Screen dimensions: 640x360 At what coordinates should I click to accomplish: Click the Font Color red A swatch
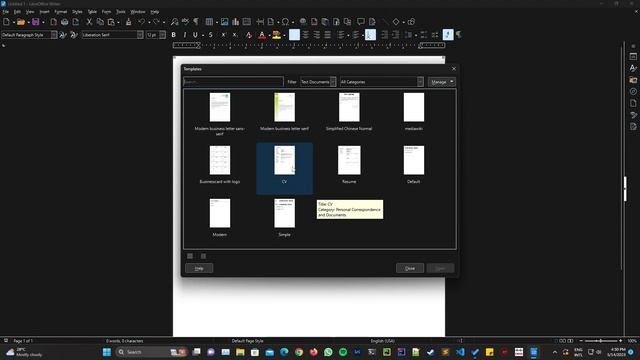coord(262,35)
